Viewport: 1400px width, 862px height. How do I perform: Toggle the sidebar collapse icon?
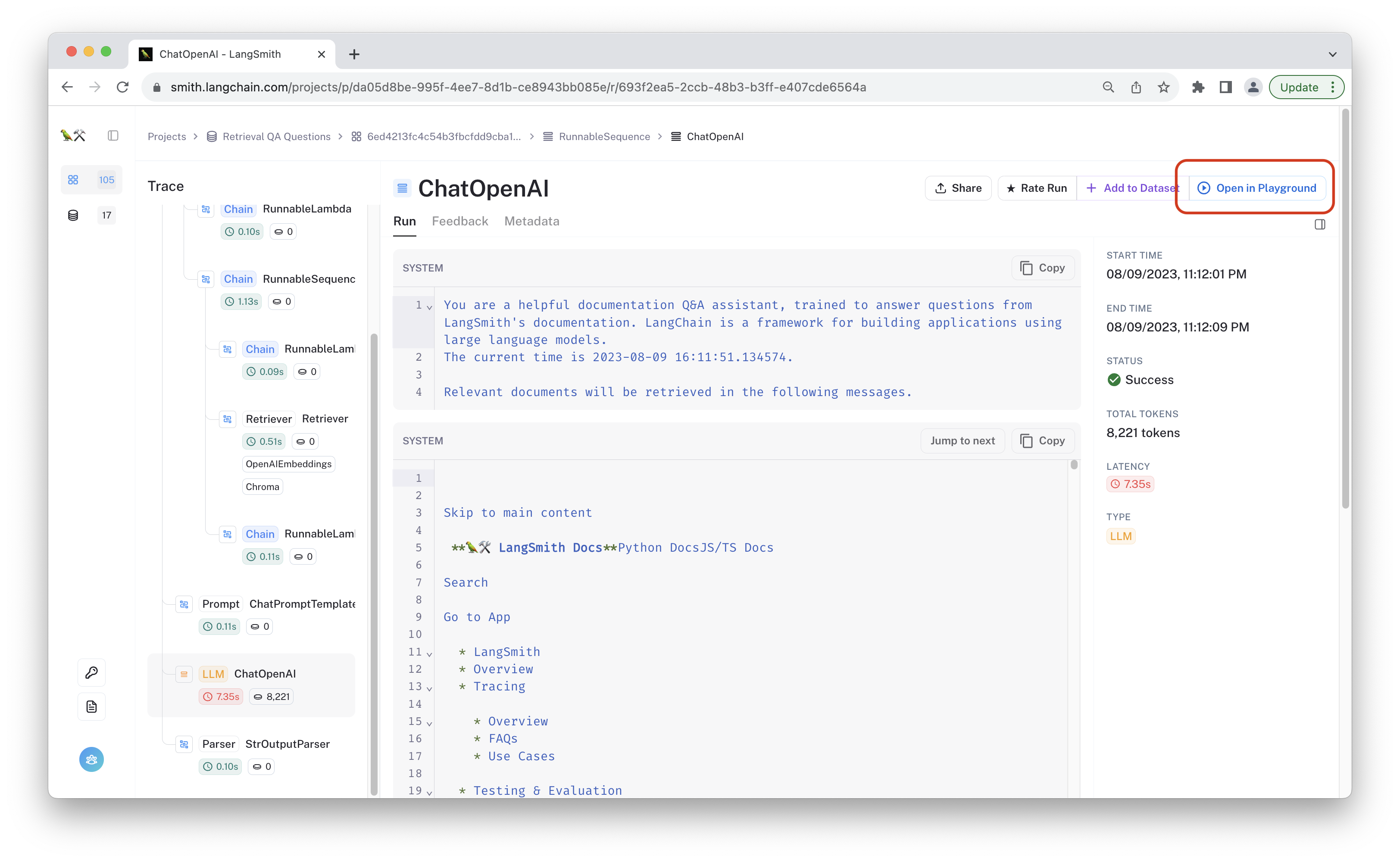(113, 136)
